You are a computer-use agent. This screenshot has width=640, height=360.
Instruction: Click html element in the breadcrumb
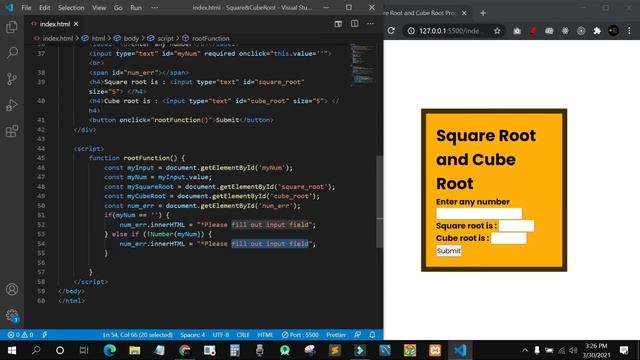pyautogui.click(x=98, y=38)
